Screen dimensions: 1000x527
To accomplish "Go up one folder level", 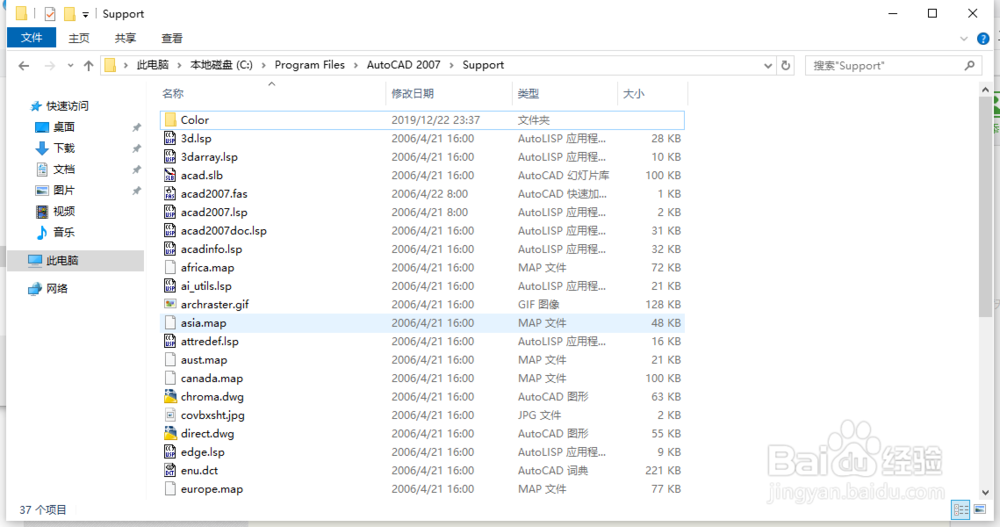I will click(x=89, y=66).
